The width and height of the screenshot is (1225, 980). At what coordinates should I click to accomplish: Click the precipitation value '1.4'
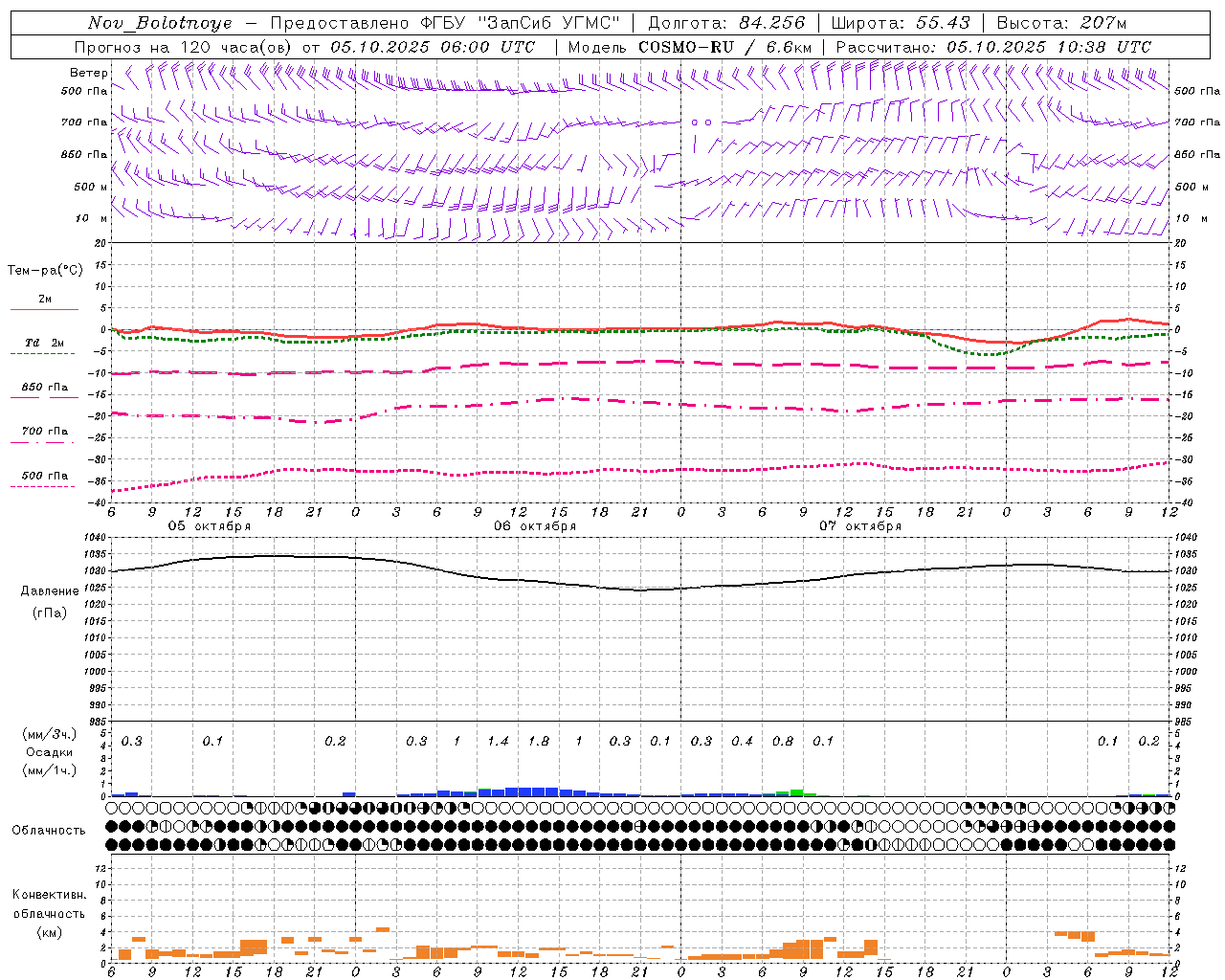click(498, 741)
